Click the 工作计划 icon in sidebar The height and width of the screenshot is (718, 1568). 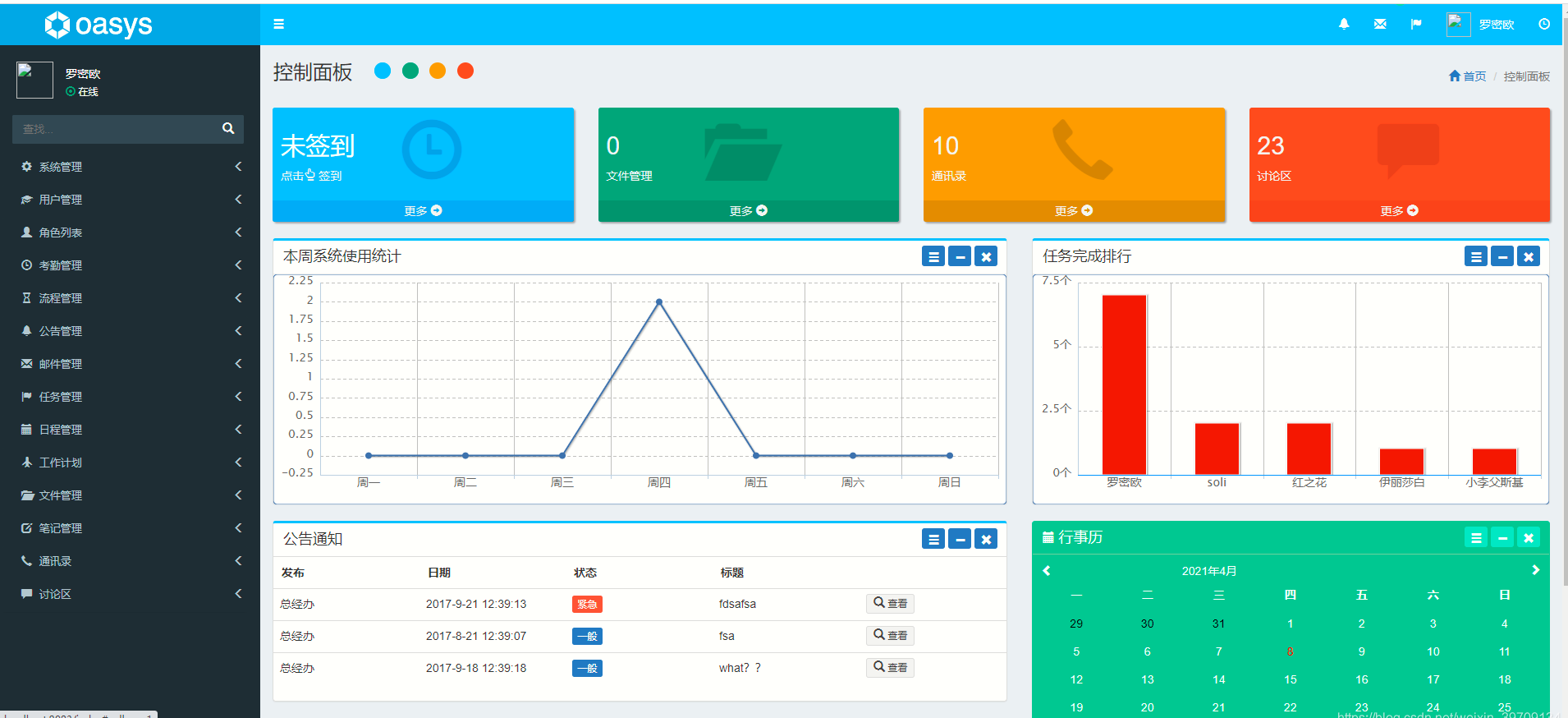(26, 462)
